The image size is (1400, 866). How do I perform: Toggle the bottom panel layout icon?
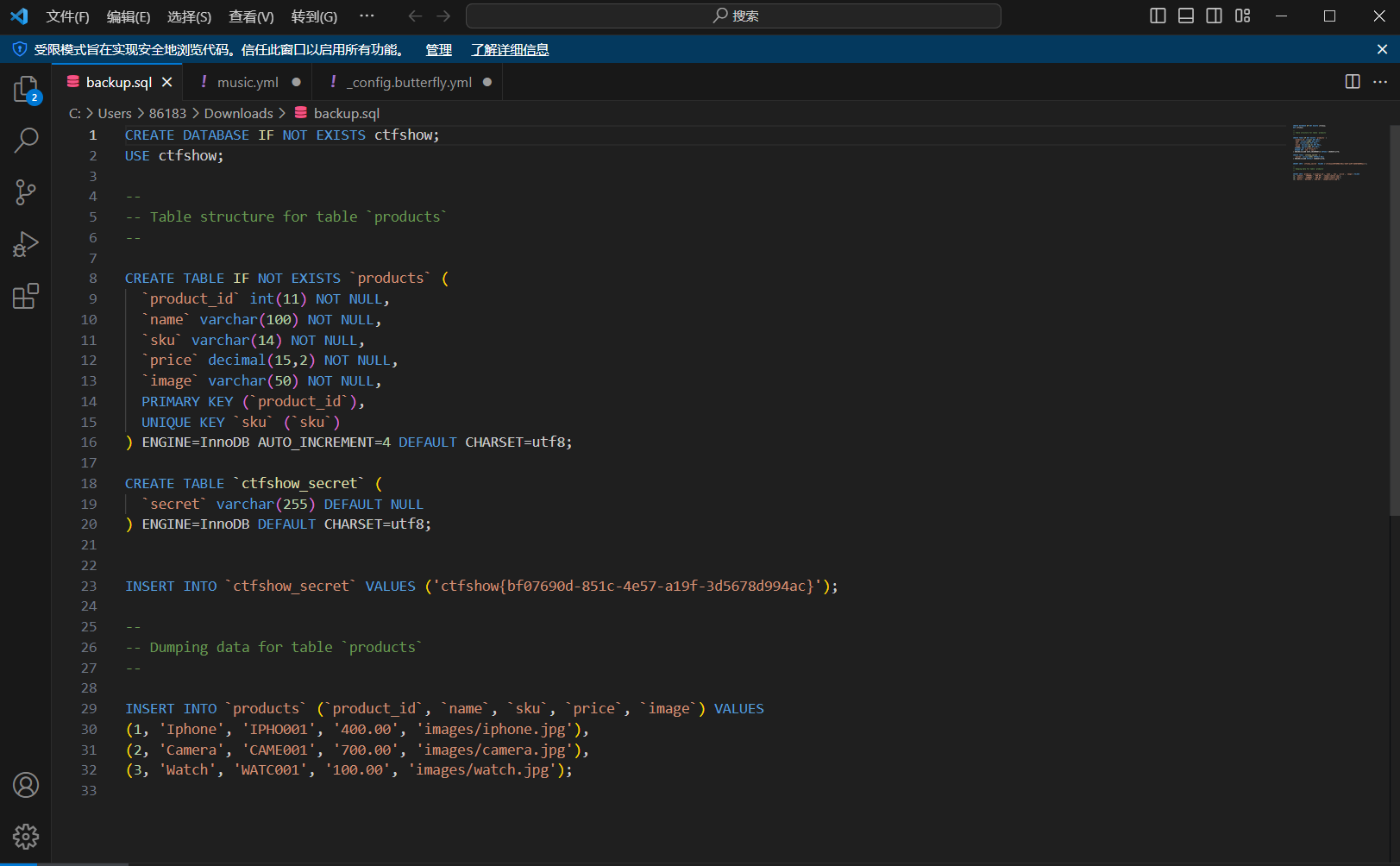[x=1186, y=16]
